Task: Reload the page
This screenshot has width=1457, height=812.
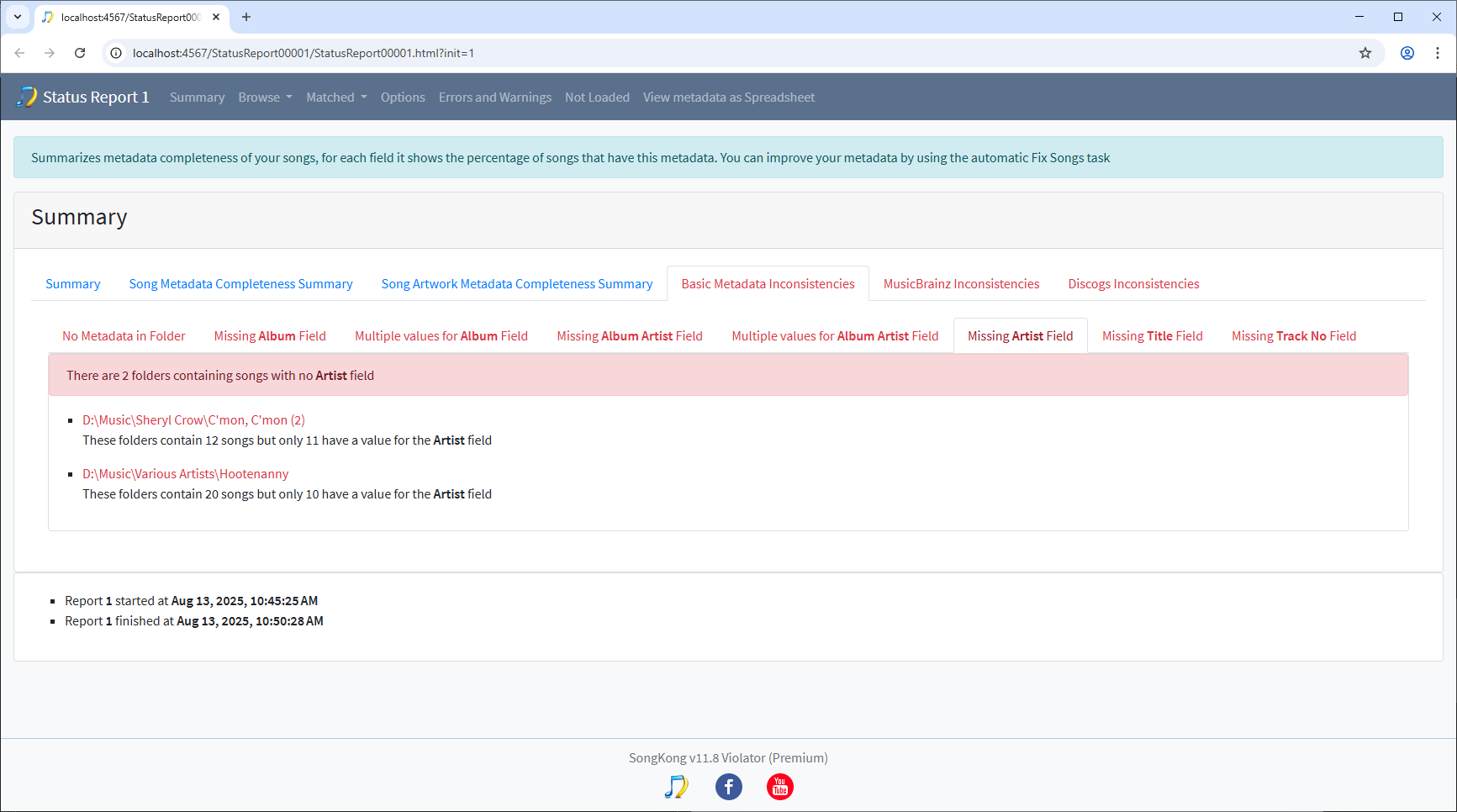Action: coord(80,53)
